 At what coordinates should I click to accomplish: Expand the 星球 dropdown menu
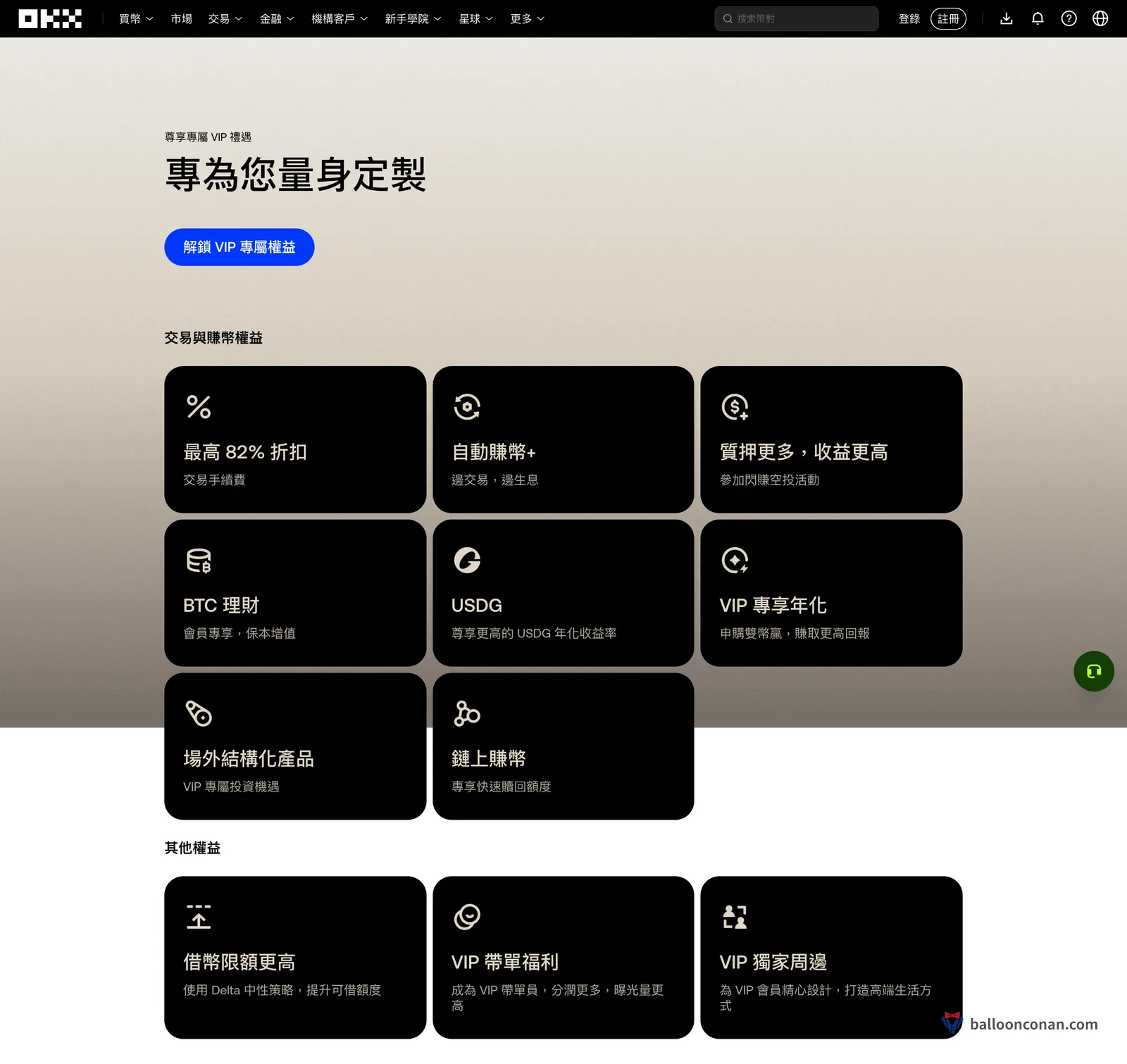click(x=475, y=19)
